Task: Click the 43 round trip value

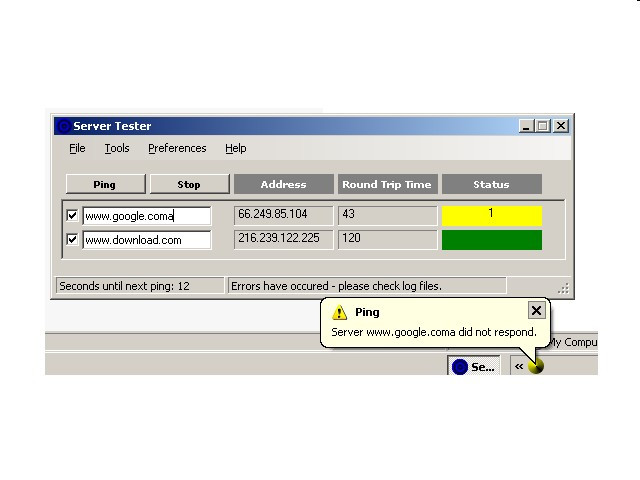Action: (x=387, y=215)
